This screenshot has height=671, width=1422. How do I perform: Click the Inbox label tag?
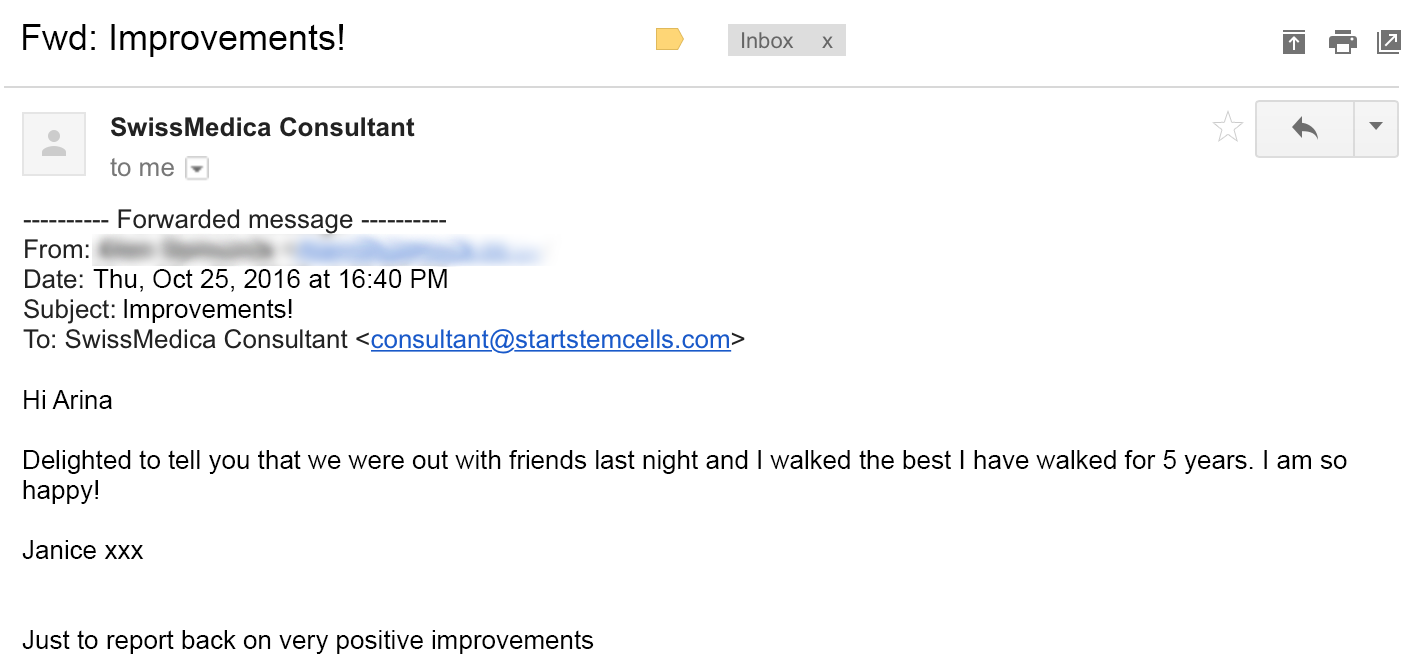[x=767, y=40]
